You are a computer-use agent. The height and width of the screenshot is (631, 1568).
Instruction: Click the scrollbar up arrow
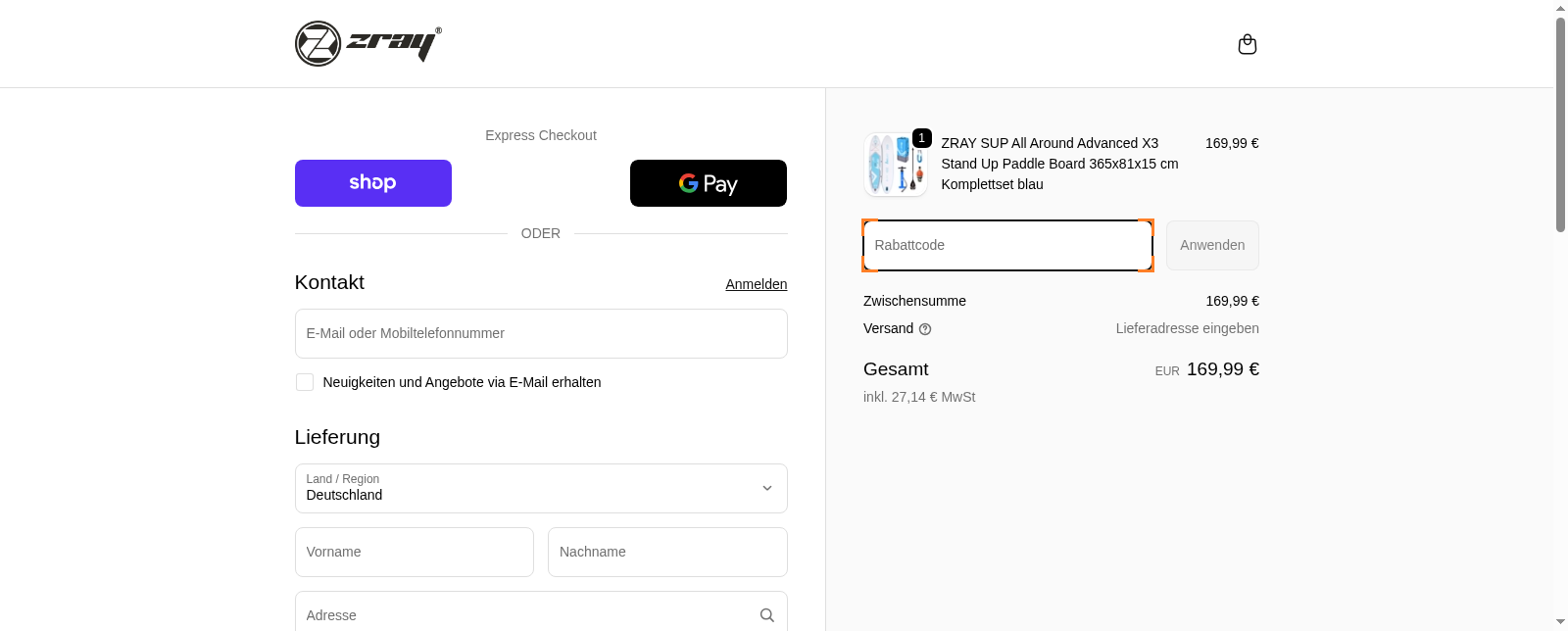point(1560,8)
